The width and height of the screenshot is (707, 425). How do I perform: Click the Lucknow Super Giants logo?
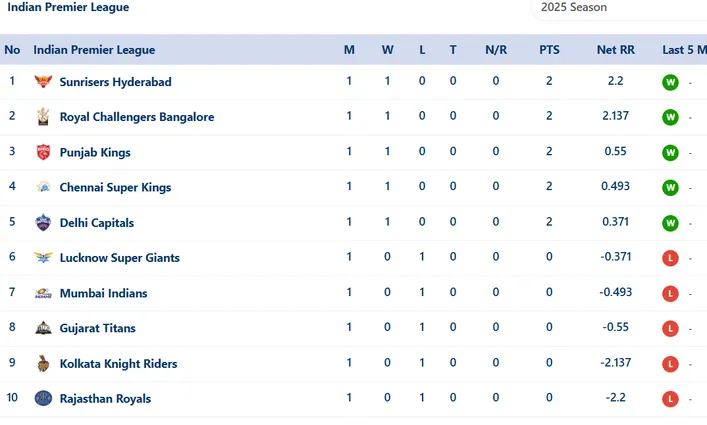43,257
